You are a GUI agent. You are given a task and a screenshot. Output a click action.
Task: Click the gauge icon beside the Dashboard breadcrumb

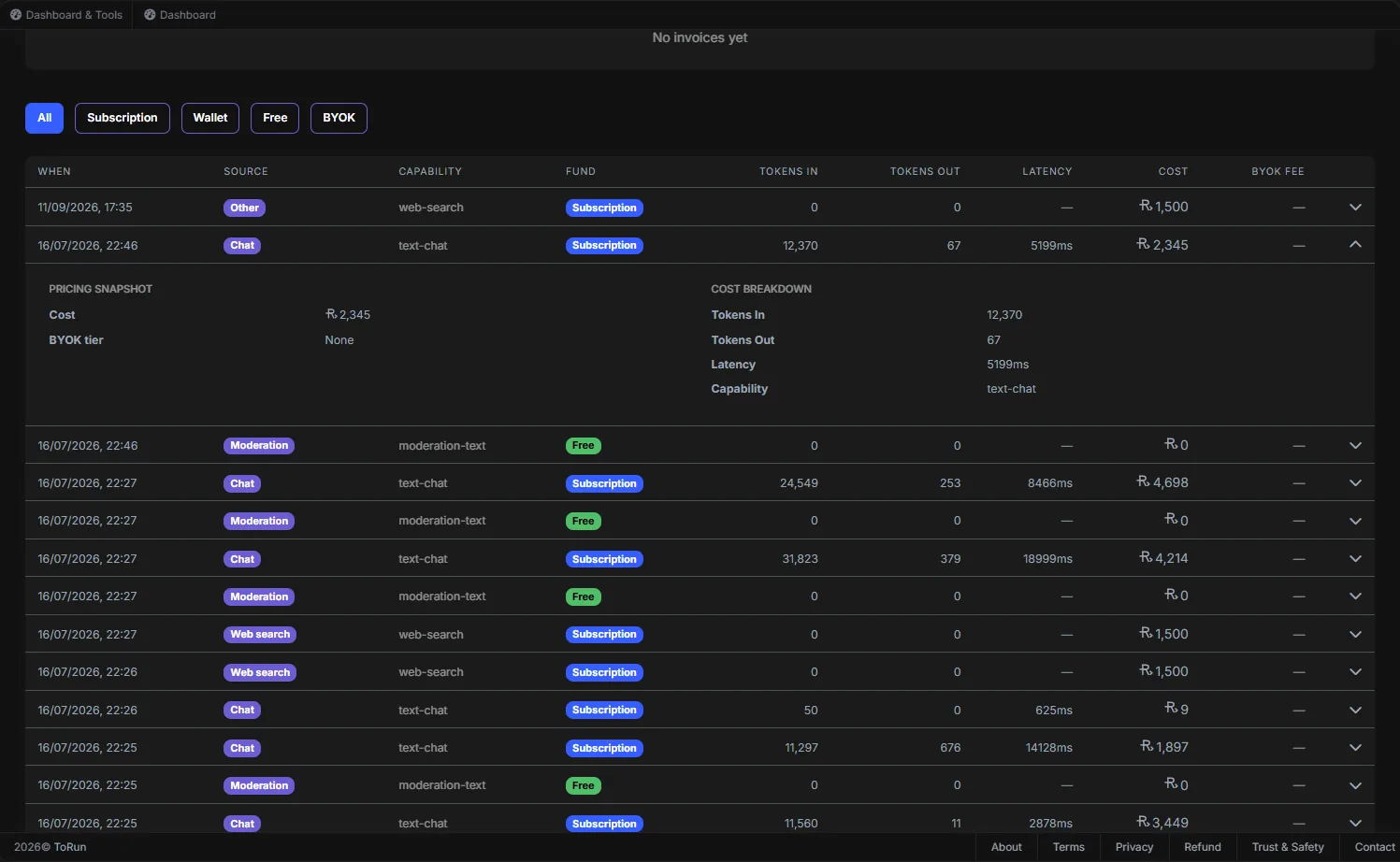click(x=150, y=15)
